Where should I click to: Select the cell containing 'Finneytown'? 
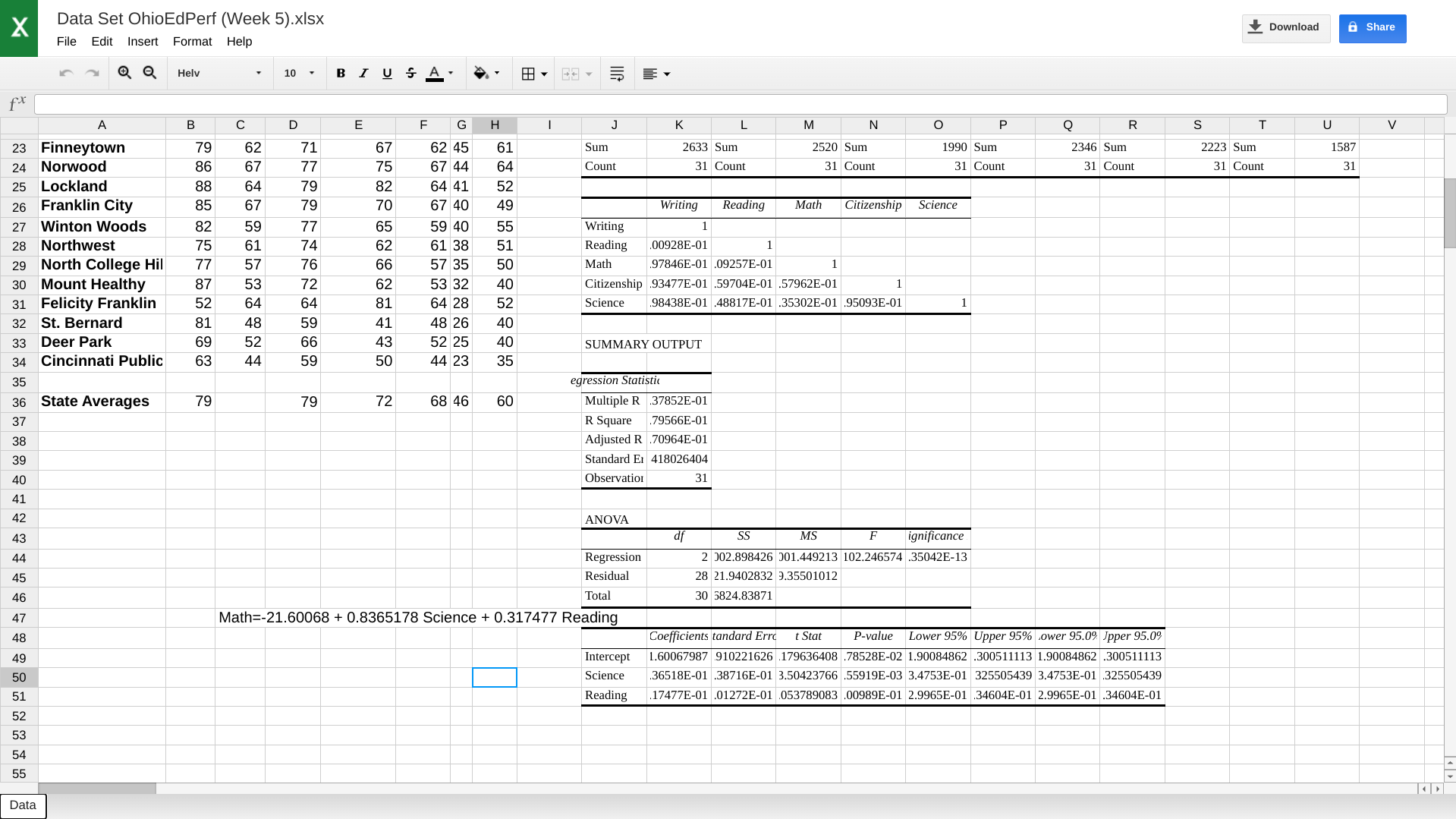tap(102, 148)
